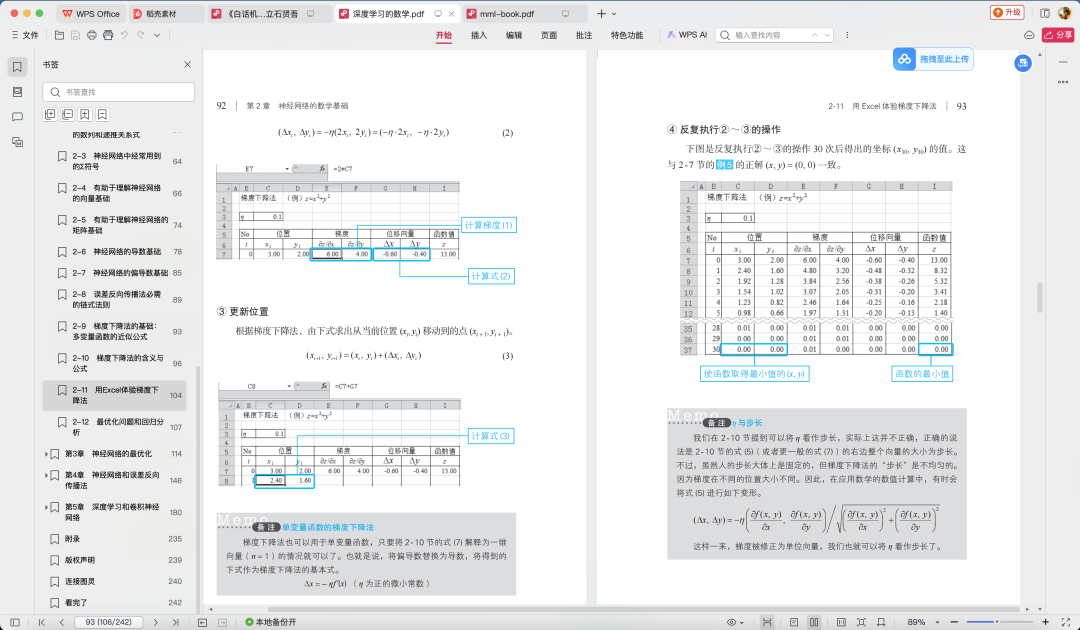Go to next page arrow

(x=156, y=622)
